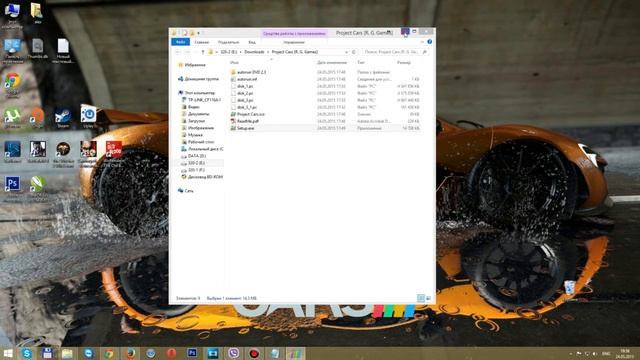Open the Управление ribbon tab
Screen dimensions: 640x360
(294, 42)
